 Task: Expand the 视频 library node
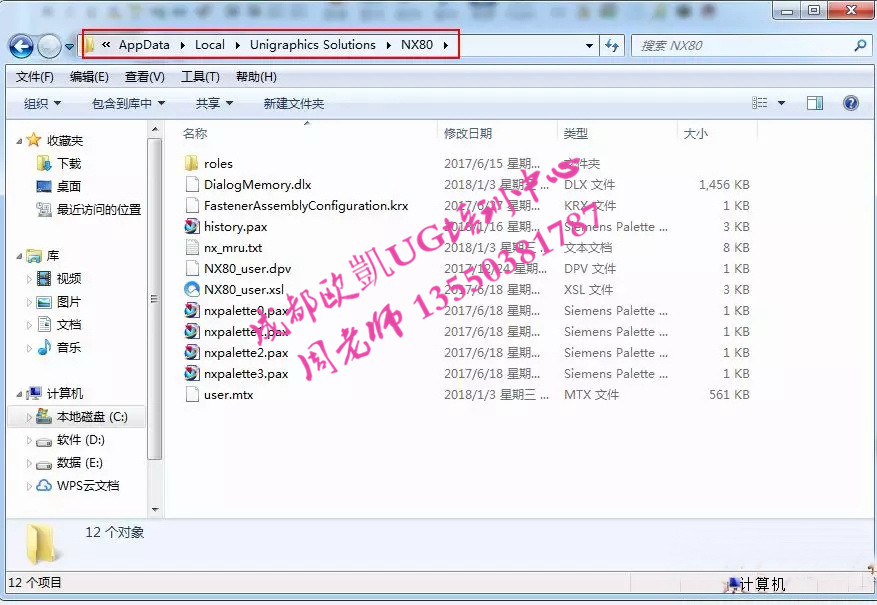tap(29, 278)
